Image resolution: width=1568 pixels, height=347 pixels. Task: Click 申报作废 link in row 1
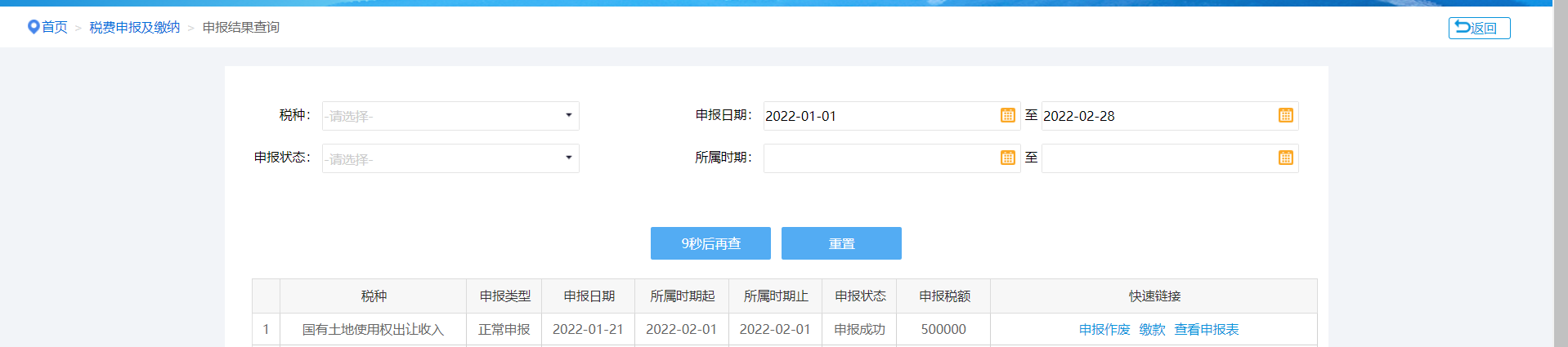(1104, 329)
